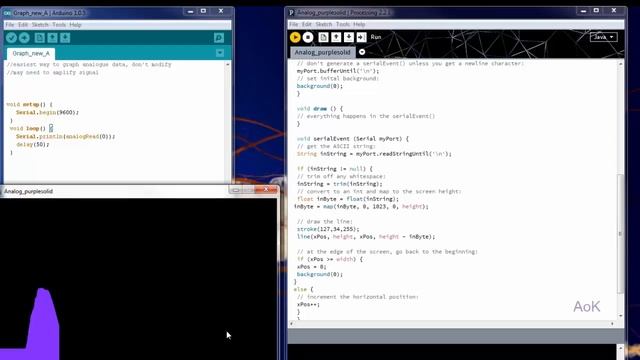
Task: Click scroll-up arrow in Arduino editor
Action: click(227, 64)
